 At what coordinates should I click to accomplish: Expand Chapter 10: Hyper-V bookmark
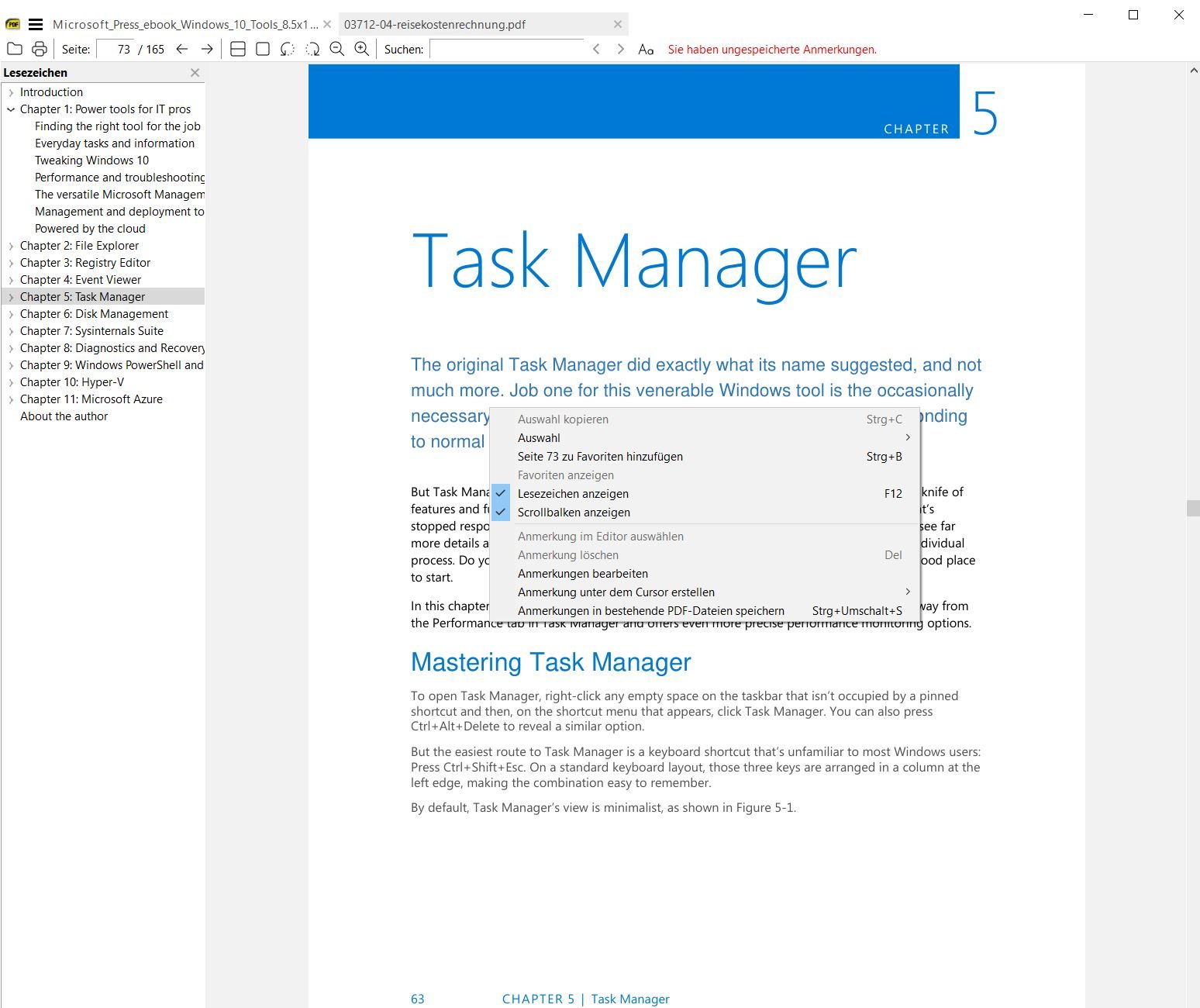pyautogui.click(x=11, y=382)
